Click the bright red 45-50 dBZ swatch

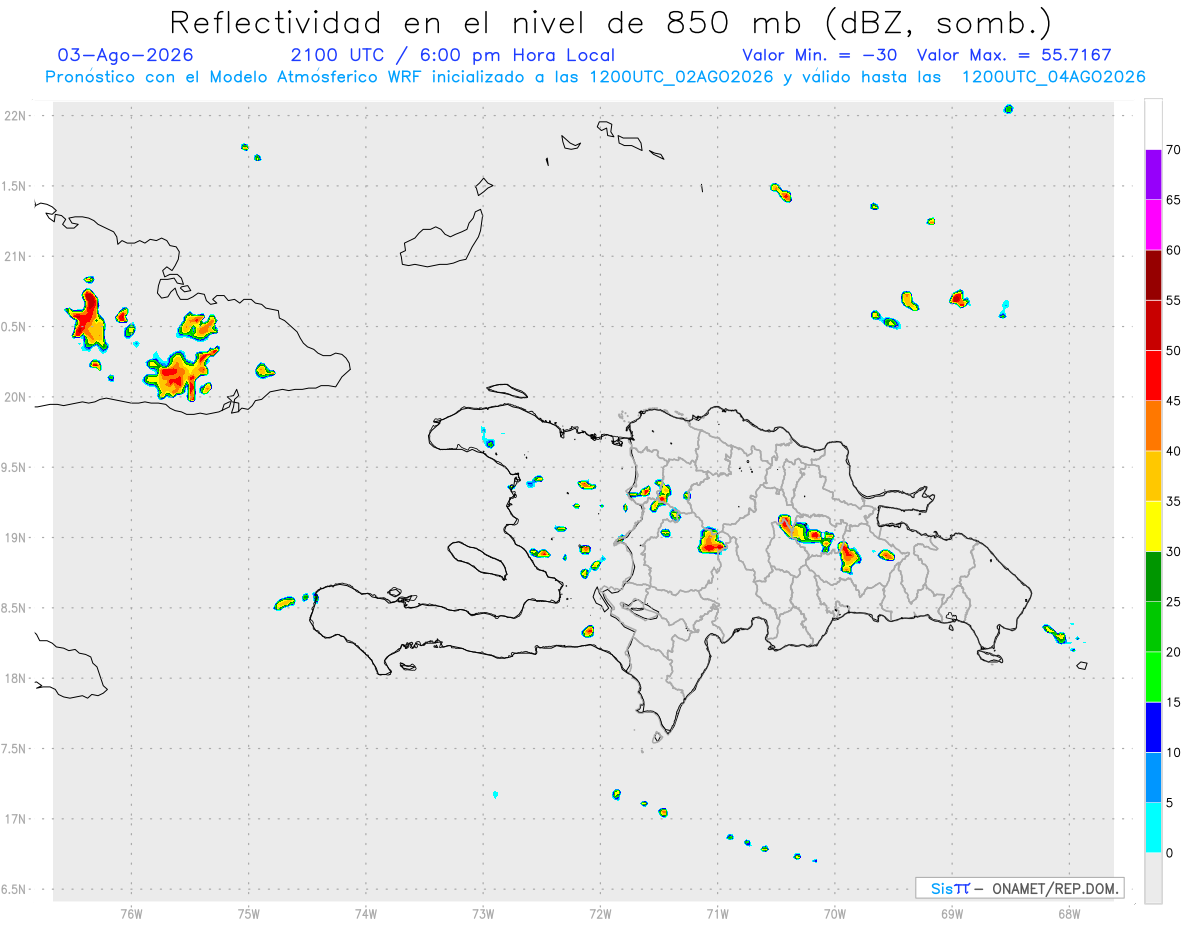tap(1153, 375)
